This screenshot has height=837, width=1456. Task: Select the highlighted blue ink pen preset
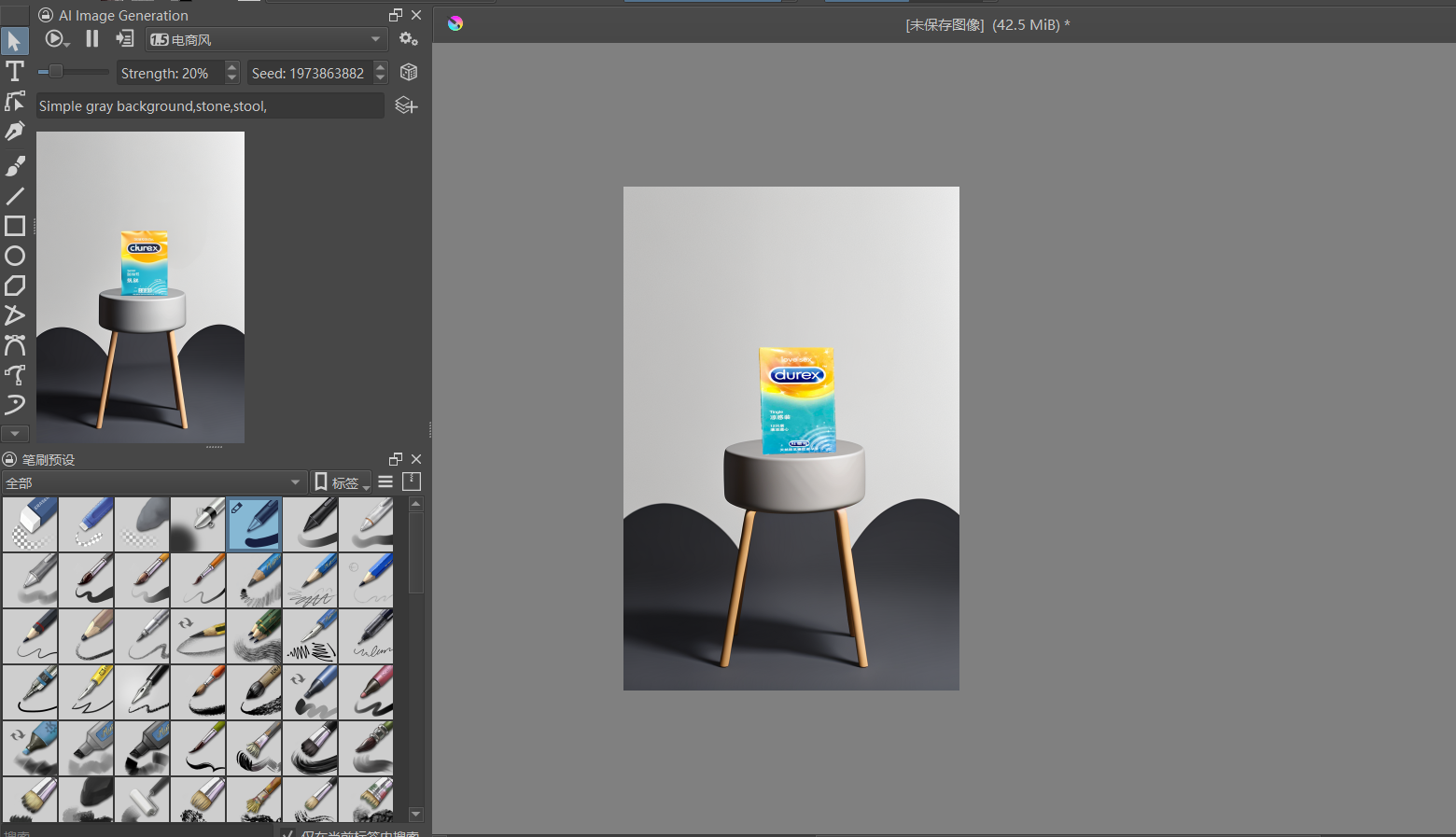pyautogui.click(x=254, y=523)
